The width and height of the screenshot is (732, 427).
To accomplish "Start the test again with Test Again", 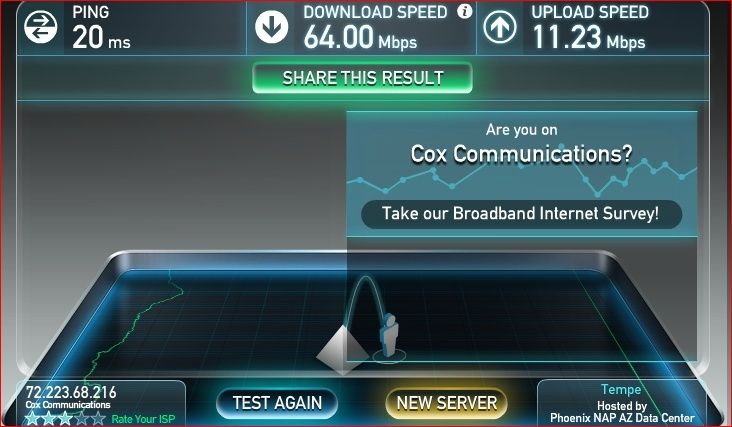I will (x=277, y=403).
